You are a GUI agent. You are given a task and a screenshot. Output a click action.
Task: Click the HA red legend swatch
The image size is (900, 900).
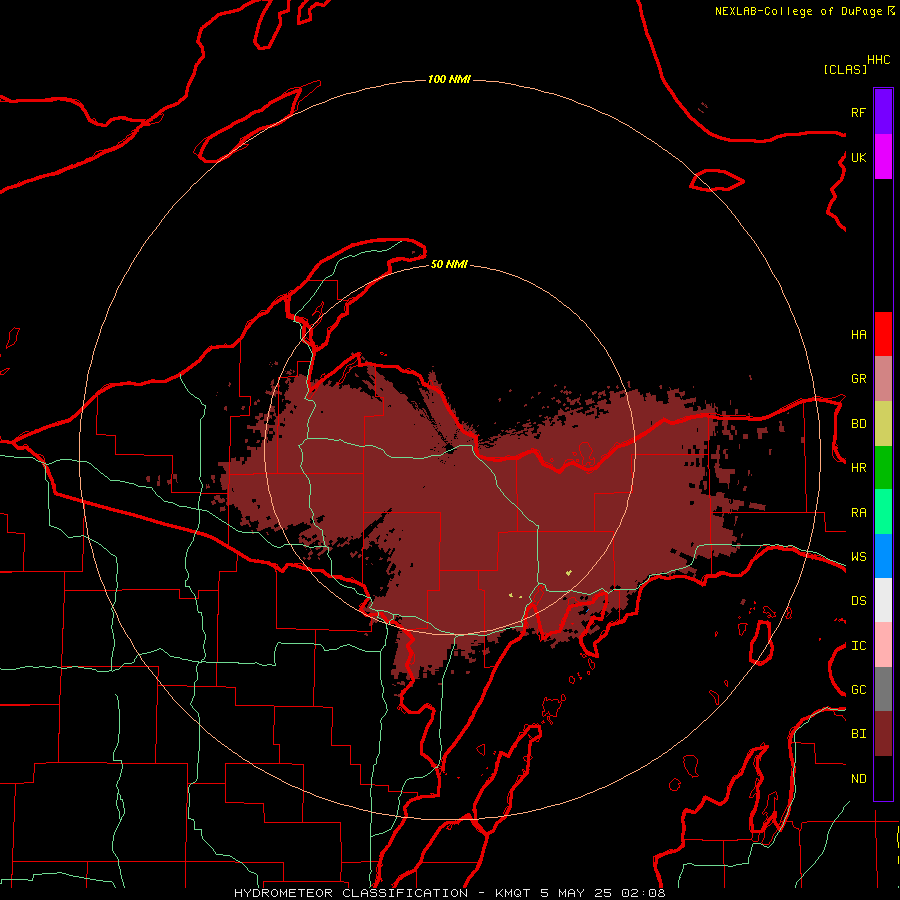click(883, 334)
